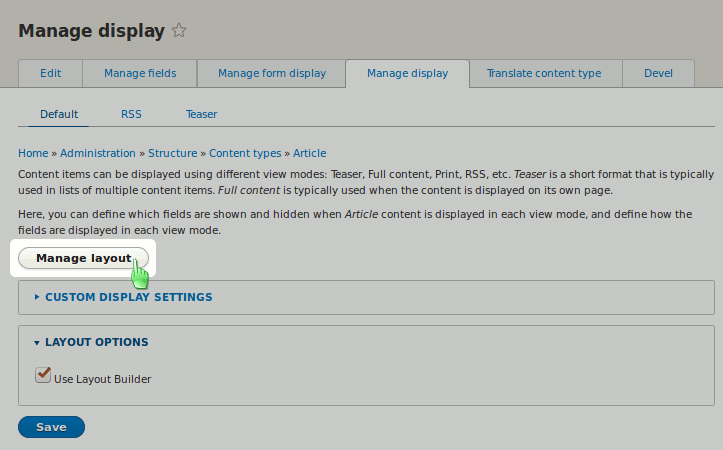The height and width of the screenshot is (450, 723).
Task: Expand the Custom Display Settings section
Action: tap(128, 297)
